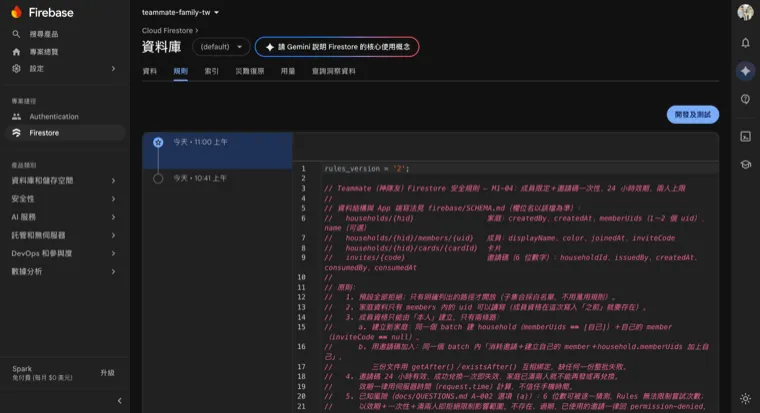
Task: Click the Spark plan label
Action: (x=22, y=368)
